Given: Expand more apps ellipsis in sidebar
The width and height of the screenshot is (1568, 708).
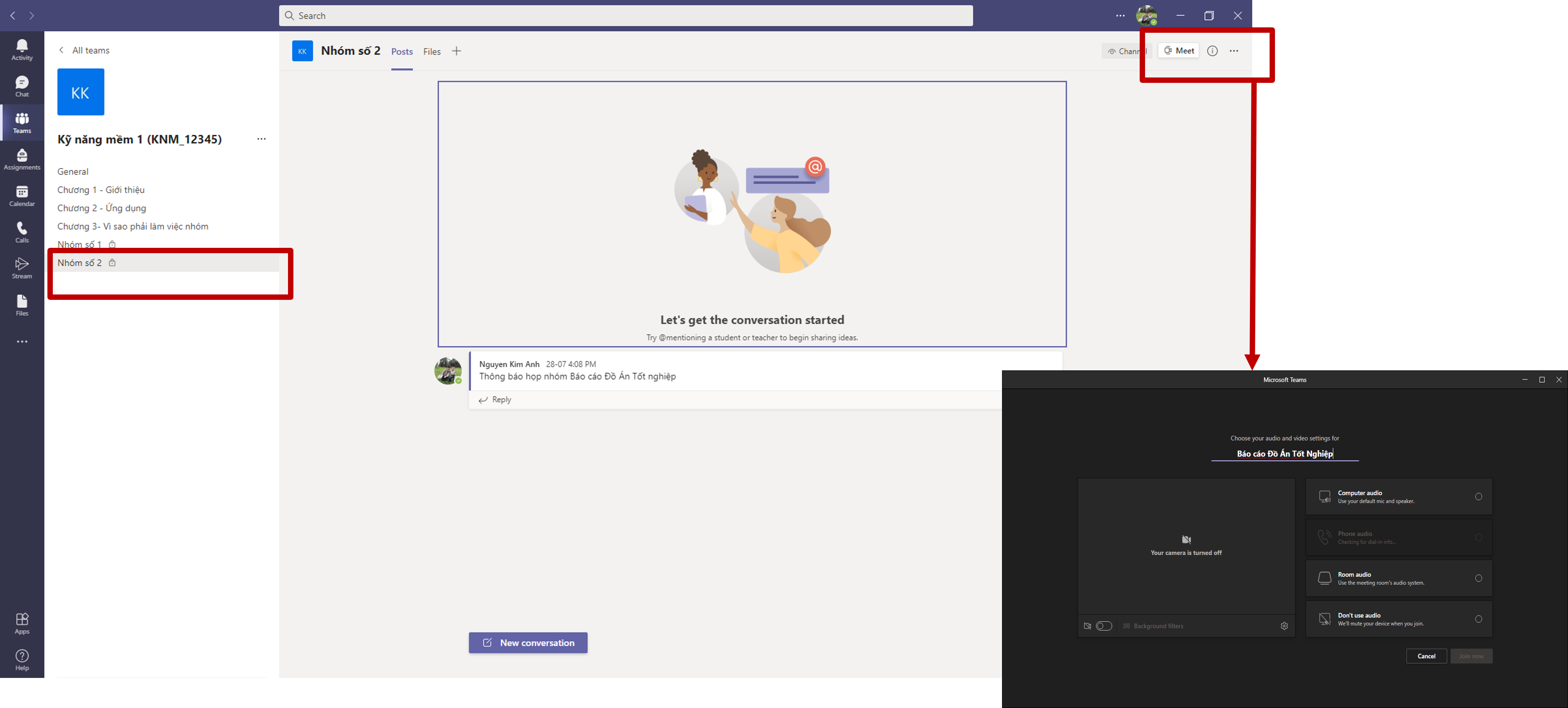Looking at the screenshot, I should coord(22,342).
